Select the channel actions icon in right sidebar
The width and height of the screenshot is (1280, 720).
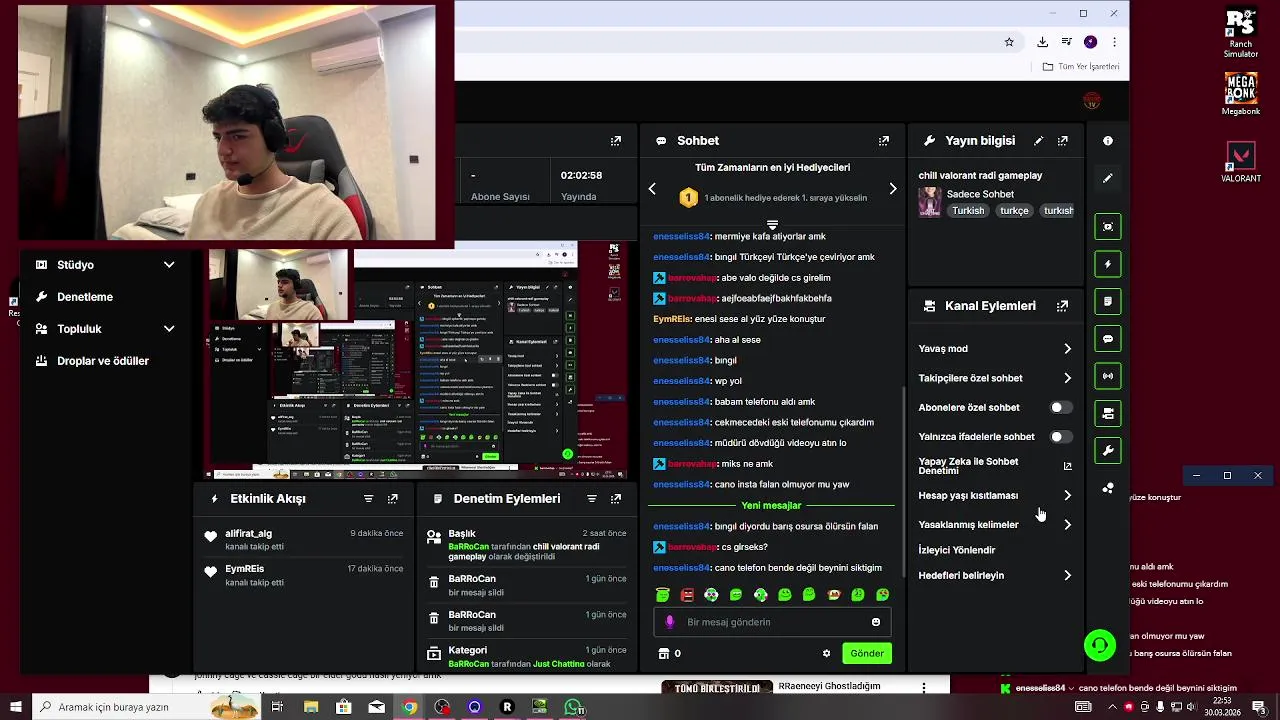1108,413
